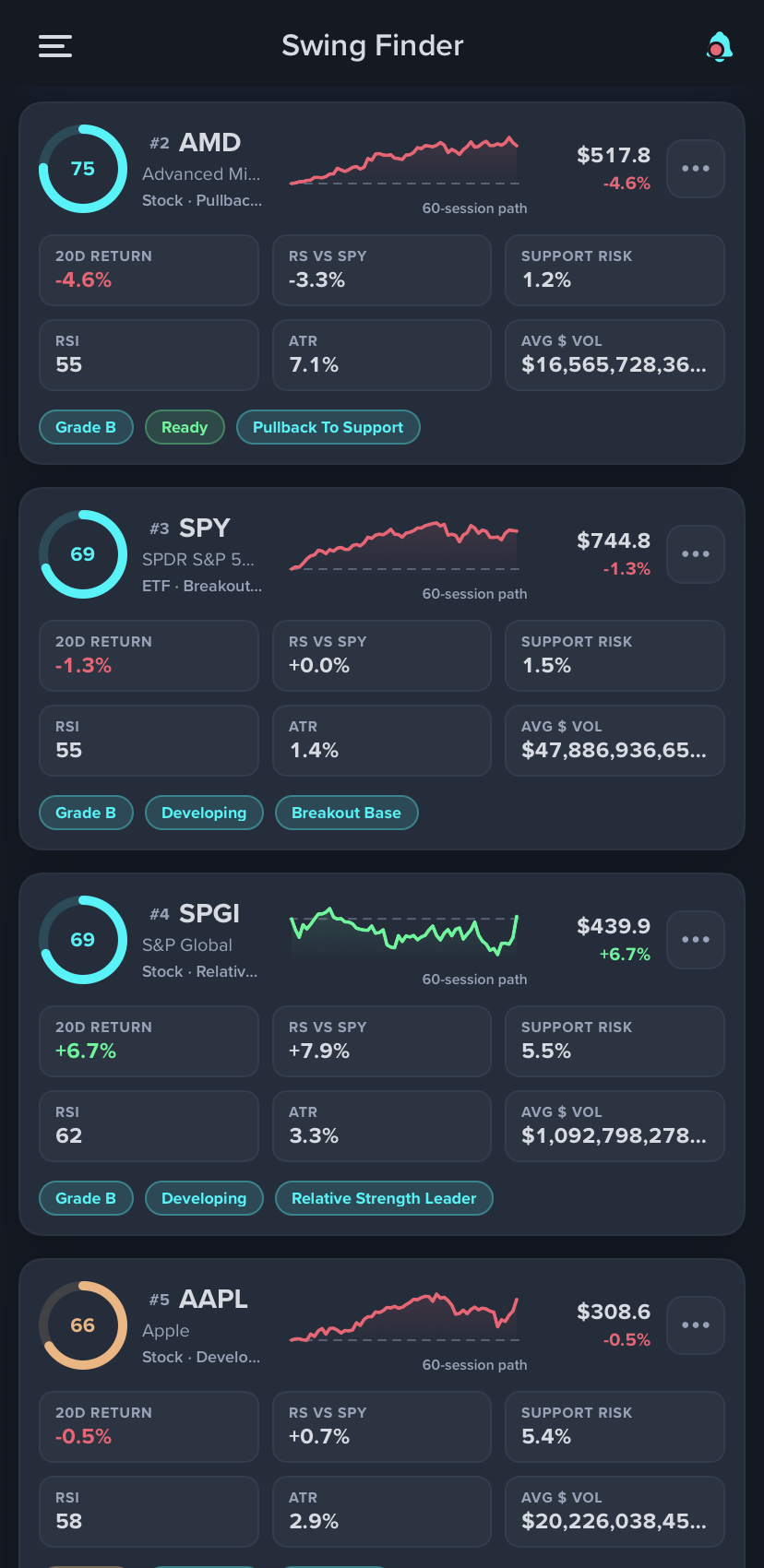Viewport: 764px width, 1568px height.
Task: Tap AAPL ATR 2.9% tile
Action: (382, 1512)
